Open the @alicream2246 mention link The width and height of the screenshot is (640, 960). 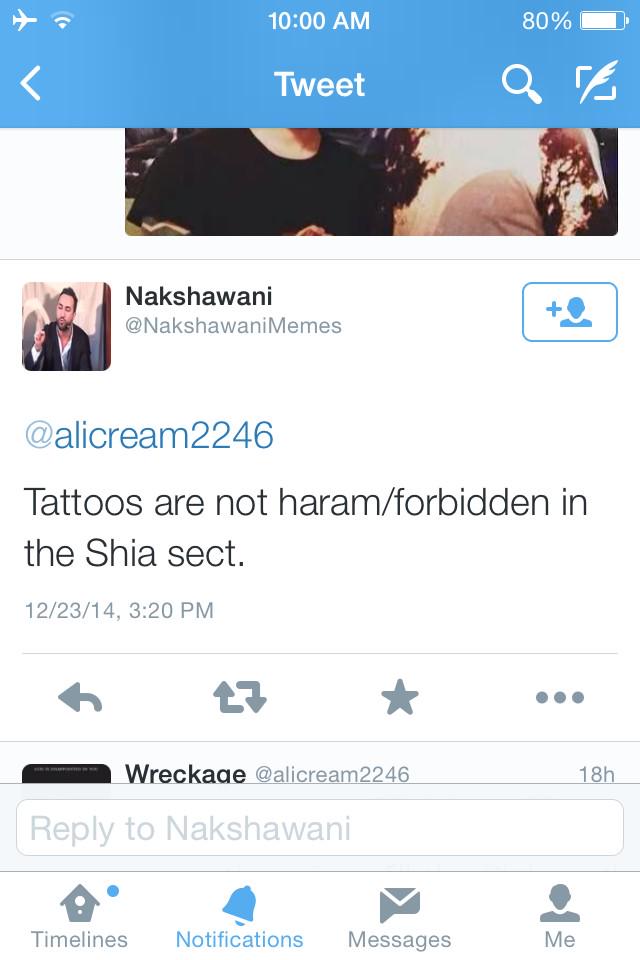(x=149, y=435)
